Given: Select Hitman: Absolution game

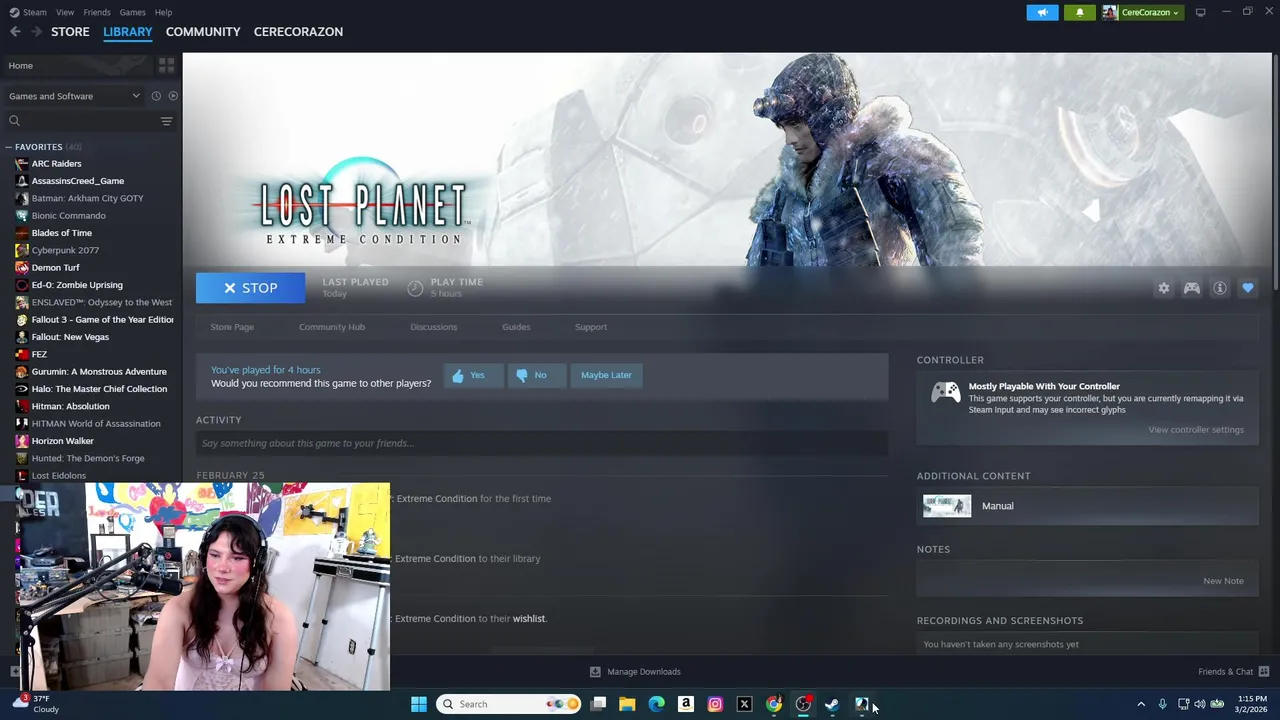Looking at the screenshot, I should pyautogui.click(x=70, y=406).
